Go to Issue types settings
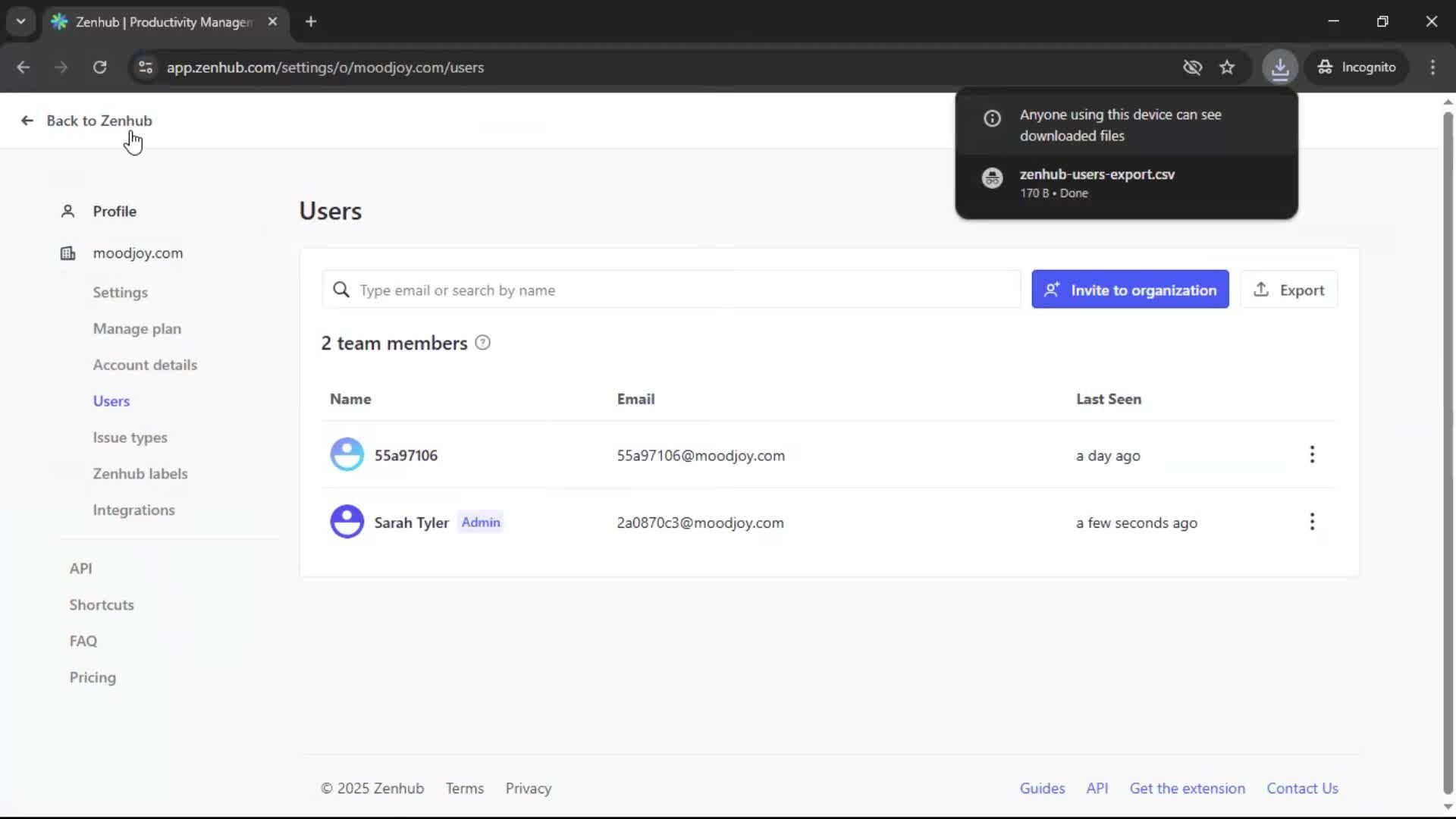1456x819 pixels. pyautogui.click(x=130, y=438)
